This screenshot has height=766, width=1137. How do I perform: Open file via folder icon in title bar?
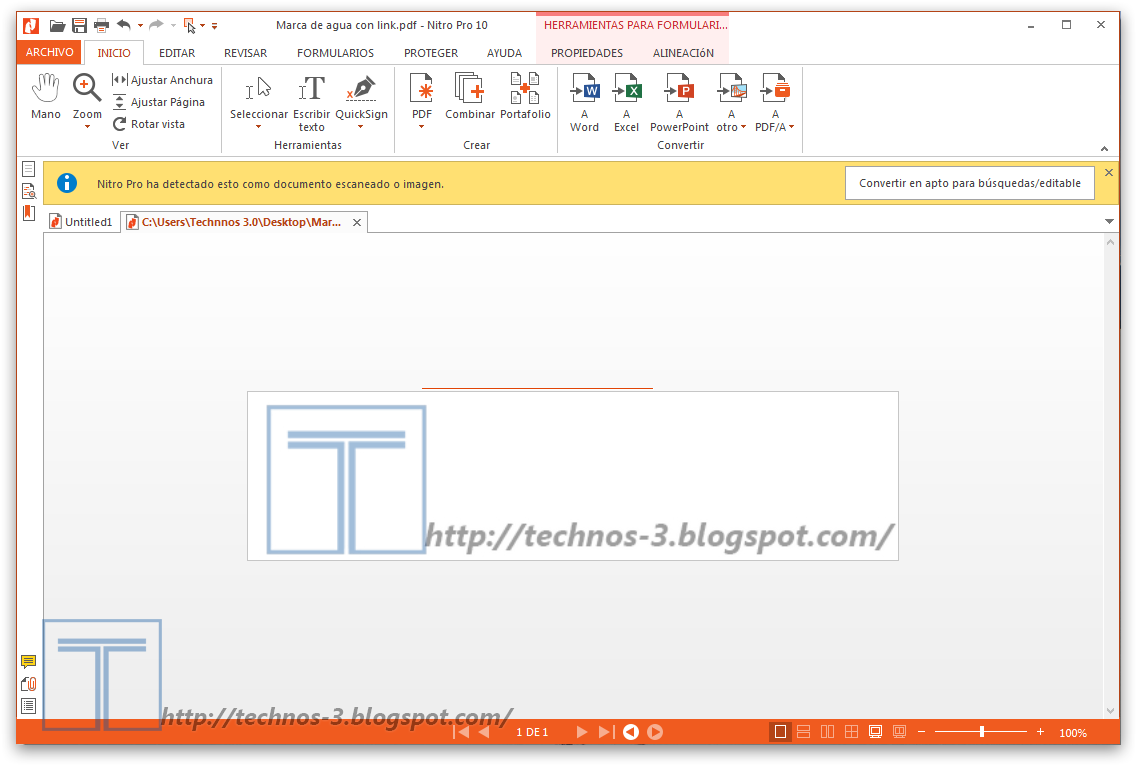pyautogui.click(x=57, y=25)
